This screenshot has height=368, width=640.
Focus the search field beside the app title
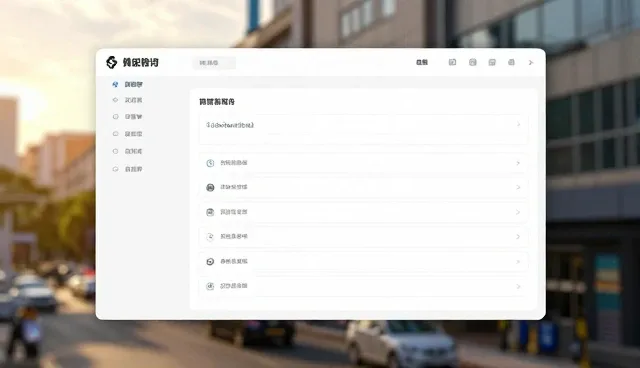click(x=214, y=63)
